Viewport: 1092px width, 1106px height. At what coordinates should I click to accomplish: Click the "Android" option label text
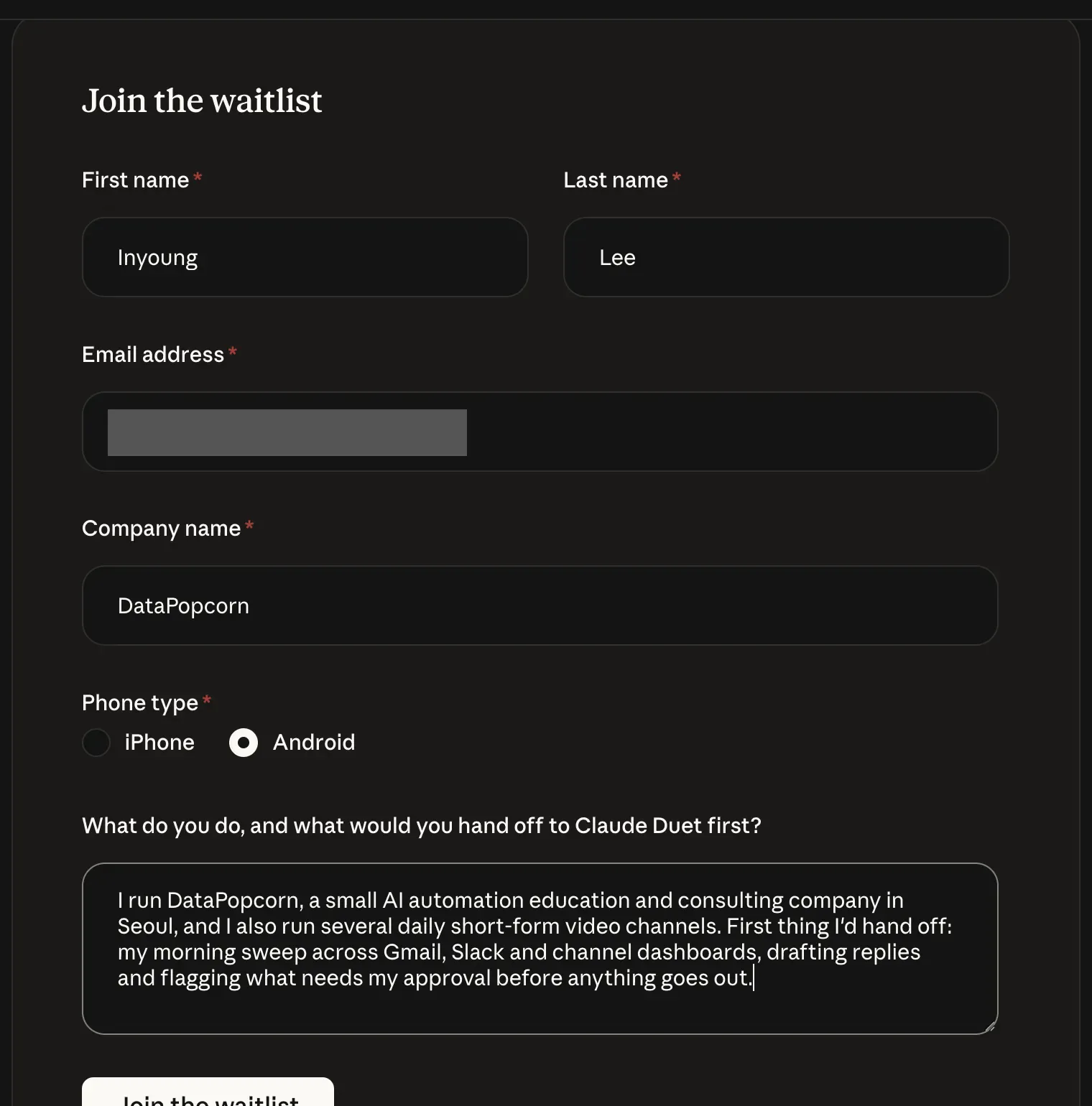point(314,742)
